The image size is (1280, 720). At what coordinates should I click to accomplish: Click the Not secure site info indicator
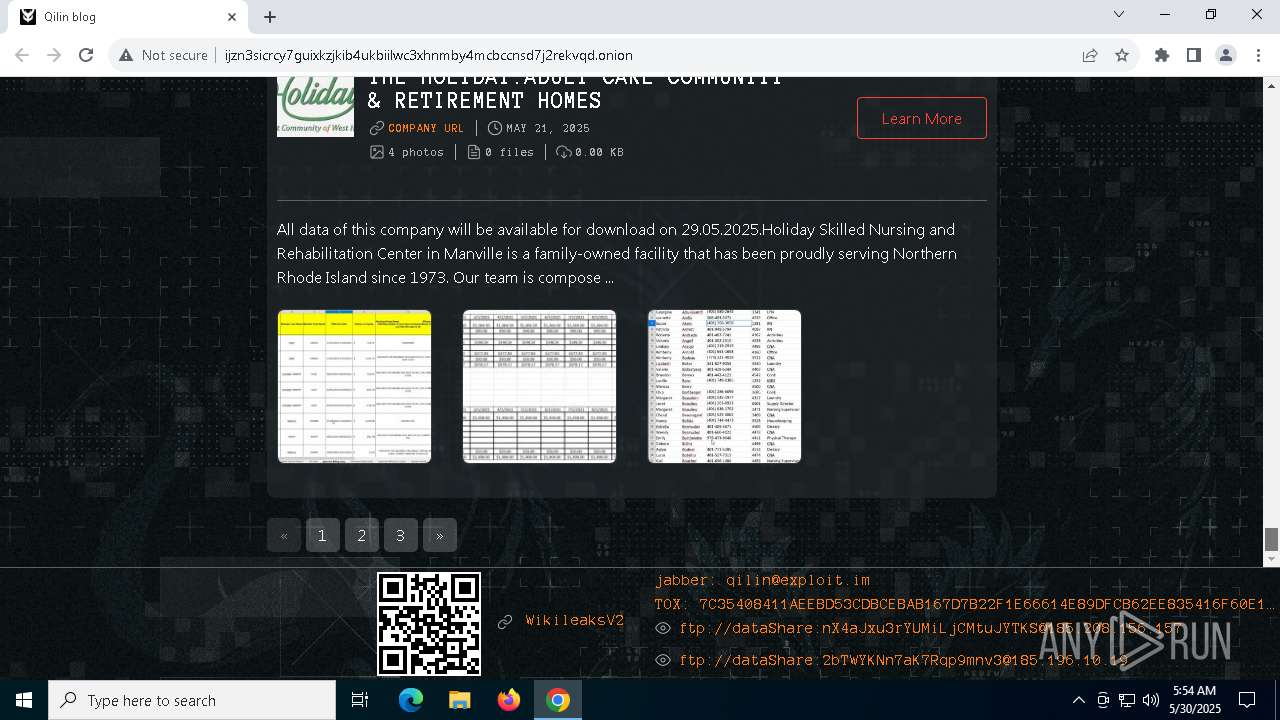[163, 55]
